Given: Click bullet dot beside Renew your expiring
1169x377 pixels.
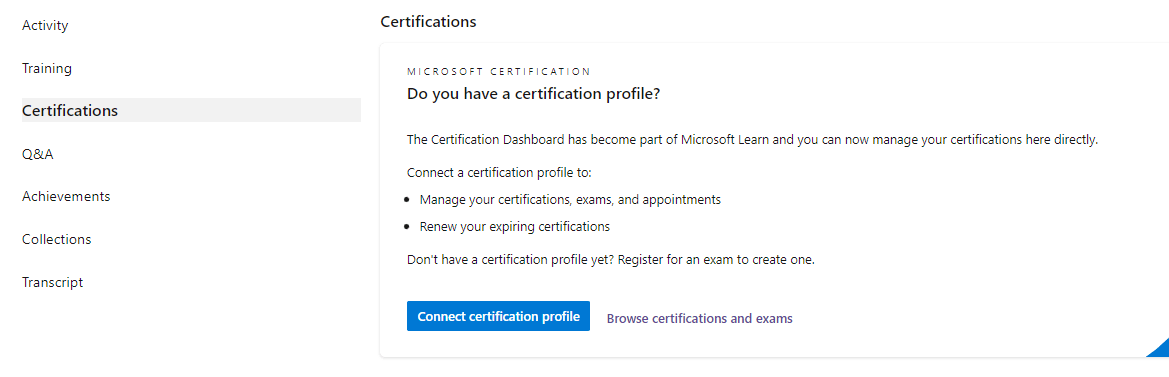Looking at the screenshot, I should (407, 226).
